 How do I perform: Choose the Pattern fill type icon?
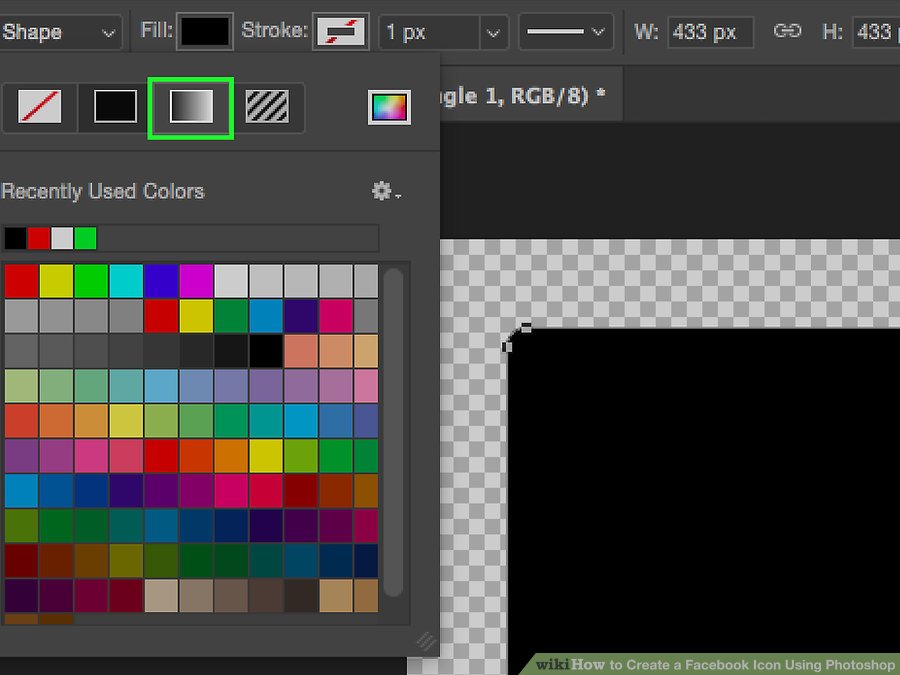tap(267, 106)
